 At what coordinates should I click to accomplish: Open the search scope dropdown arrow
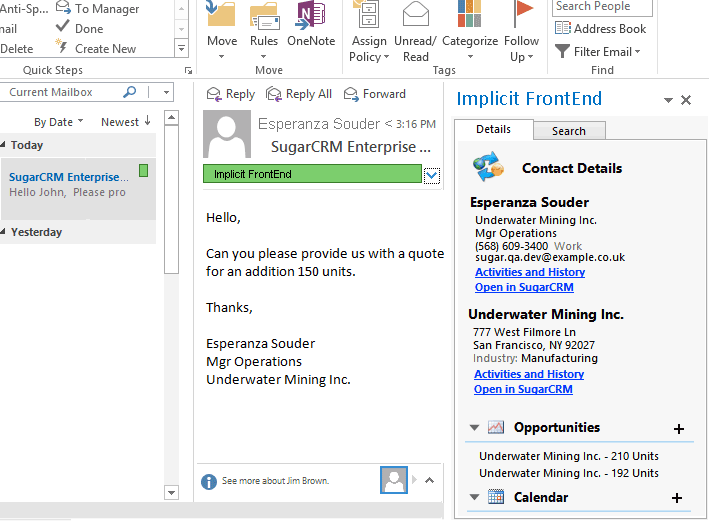pyautogui.click(x=166, y=92)
